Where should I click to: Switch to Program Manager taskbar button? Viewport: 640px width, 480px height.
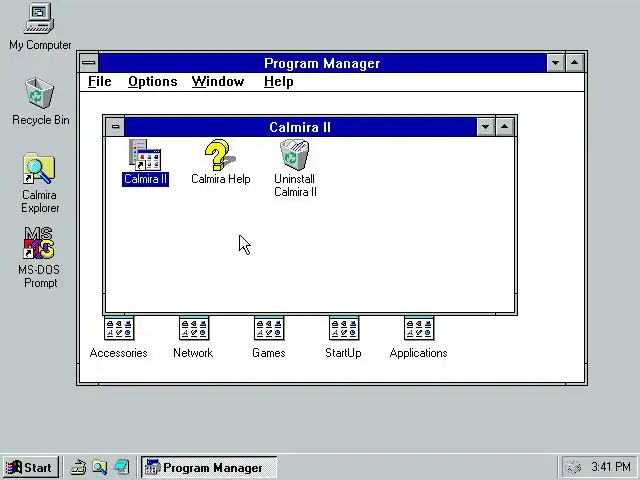pyautogui.click(x=209, y=467)
